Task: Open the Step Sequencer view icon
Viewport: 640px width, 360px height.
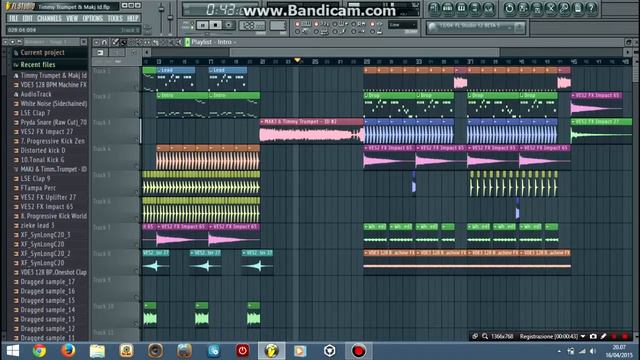Action: coord(447,9)
